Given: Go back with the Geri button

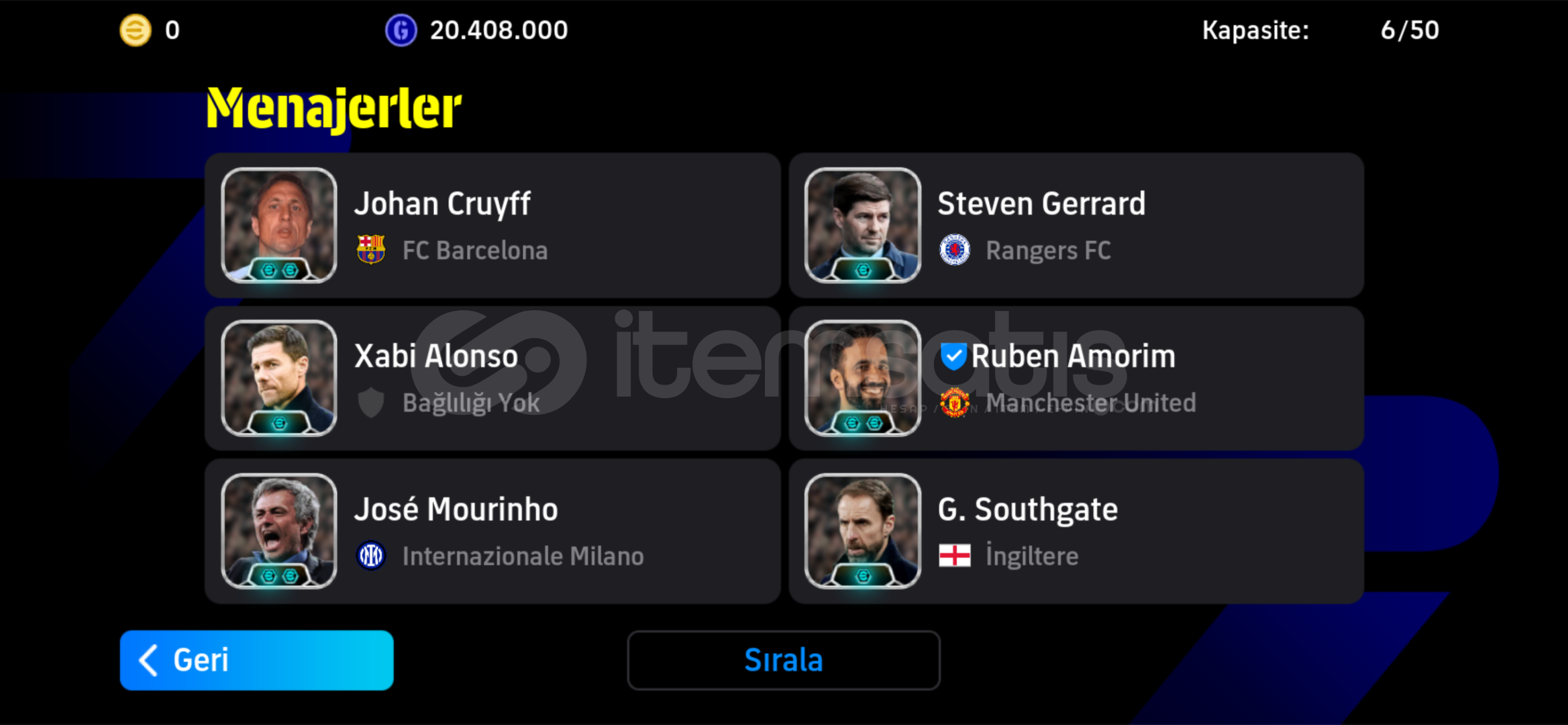Looking at the screenshot, I should coord(256,660).
